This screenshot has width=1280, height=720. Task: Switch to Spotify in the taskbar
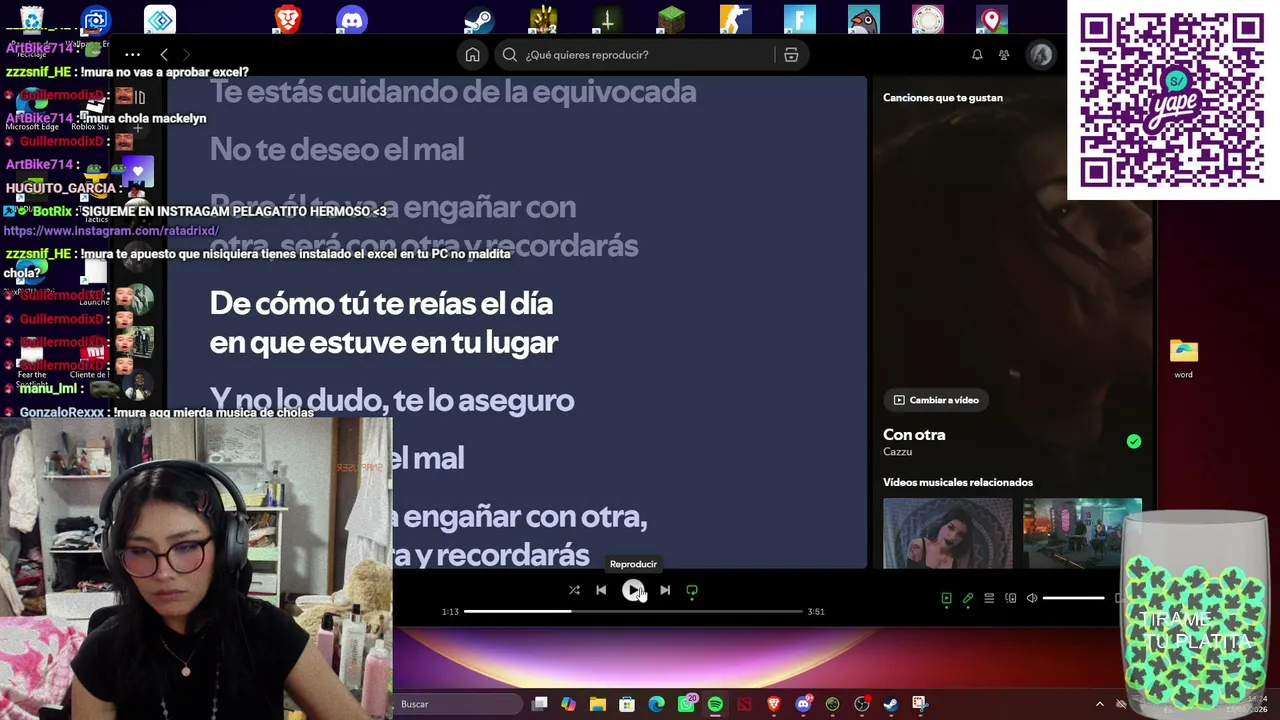[715, 704]
